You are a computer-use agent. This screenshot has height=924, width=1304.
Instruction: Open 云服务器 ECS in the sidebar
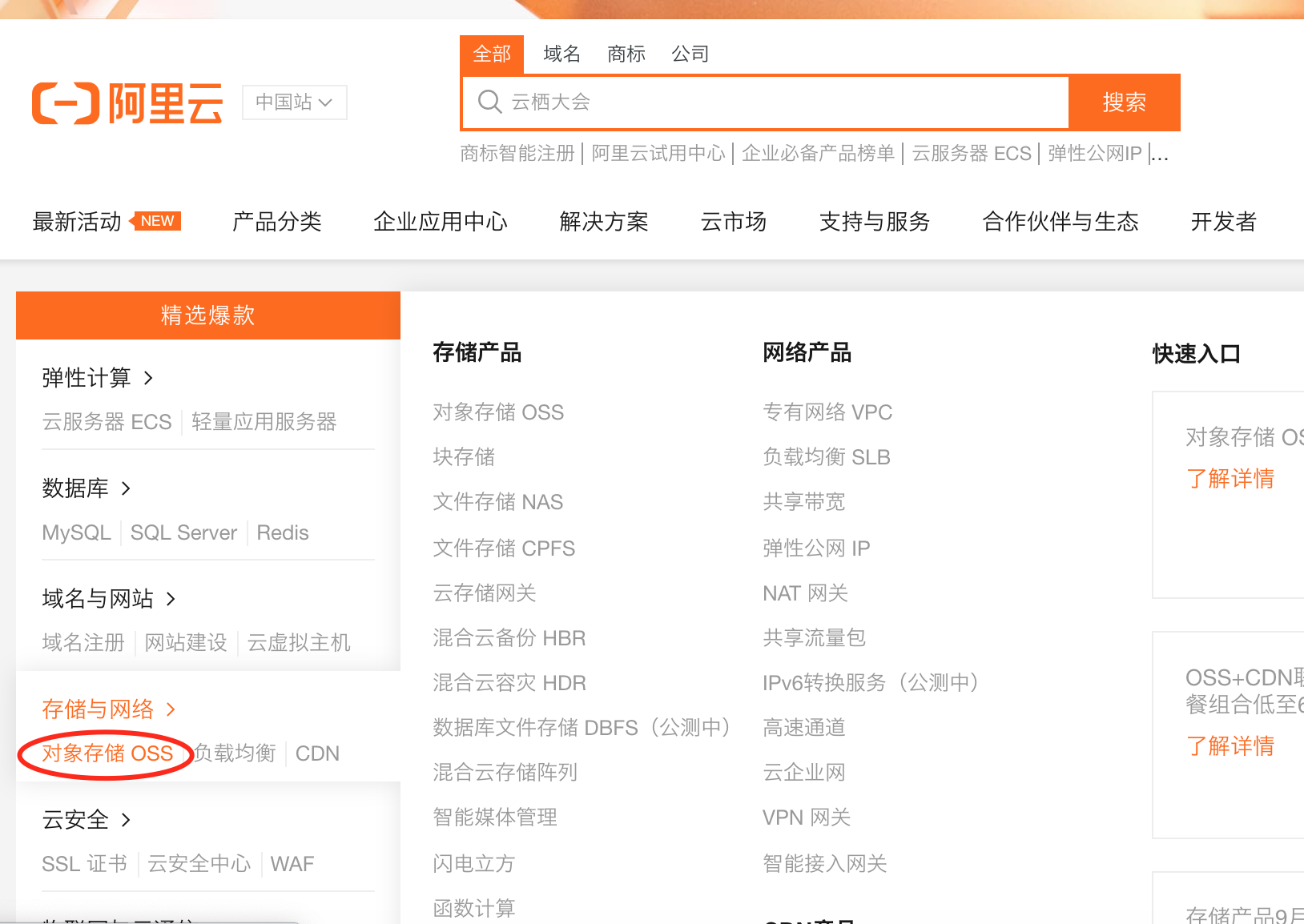pyautogui.click(x=107, y=422)
